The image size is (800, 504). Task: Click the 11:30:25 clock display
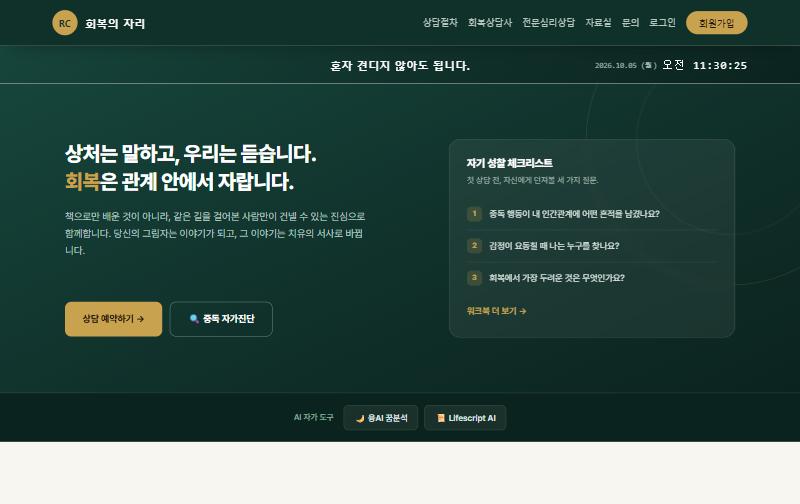pos(719,65)
